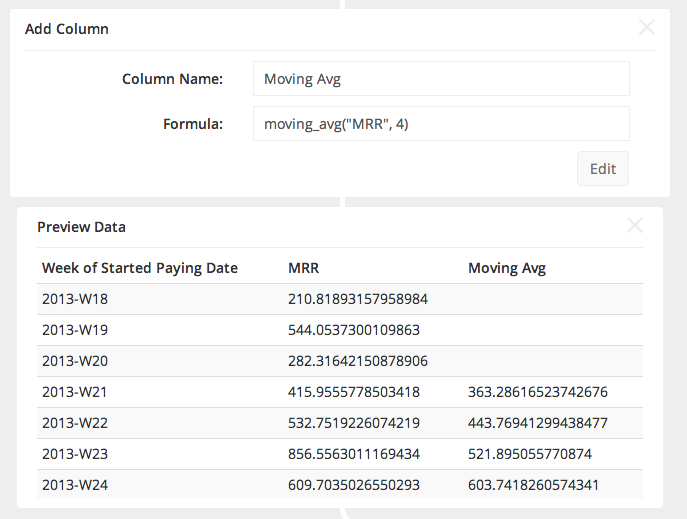
Task: Click the Moving Avg column header
Action: tap(507, 268)
